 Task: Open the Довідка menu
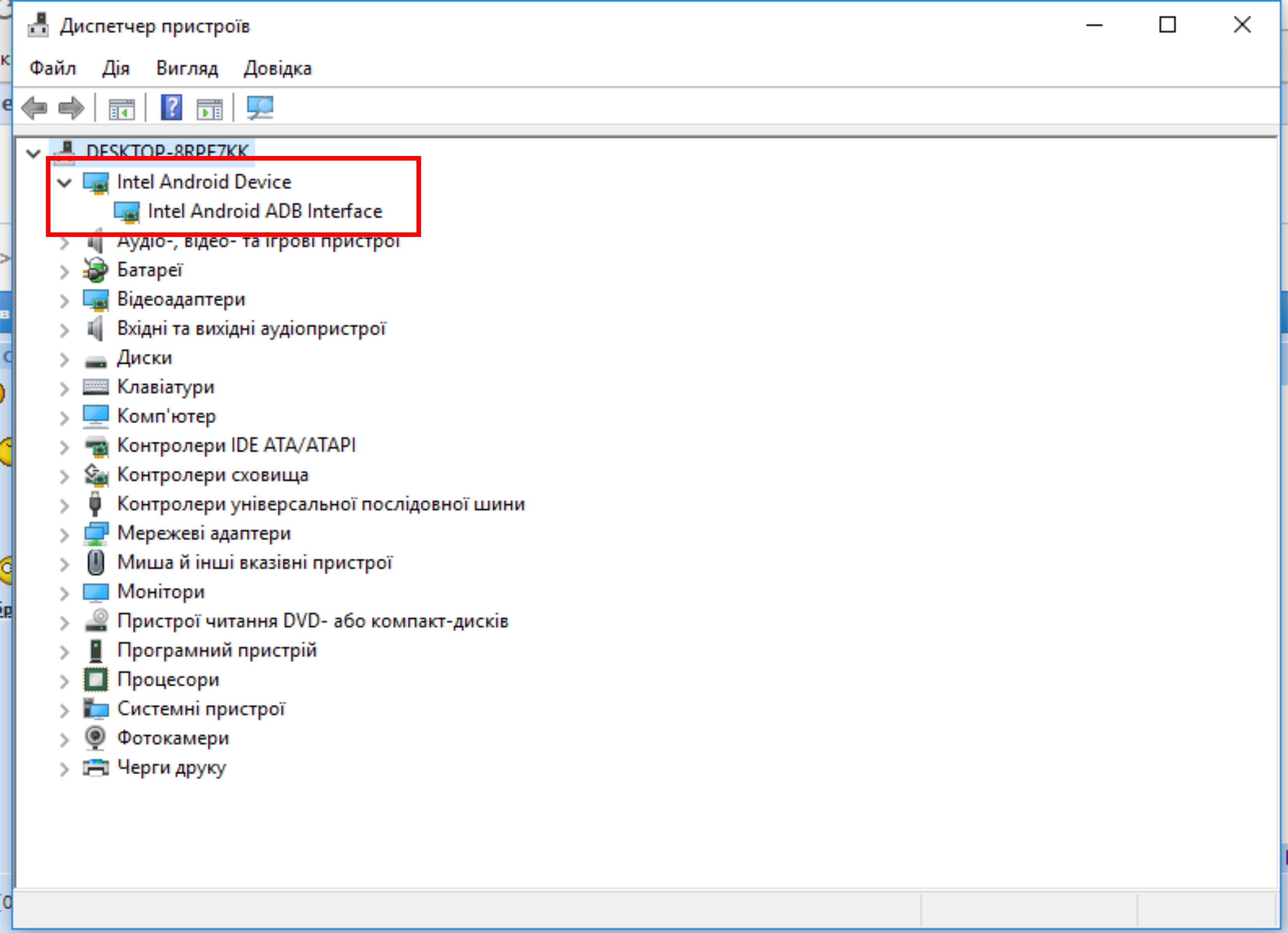pos(277,68)
